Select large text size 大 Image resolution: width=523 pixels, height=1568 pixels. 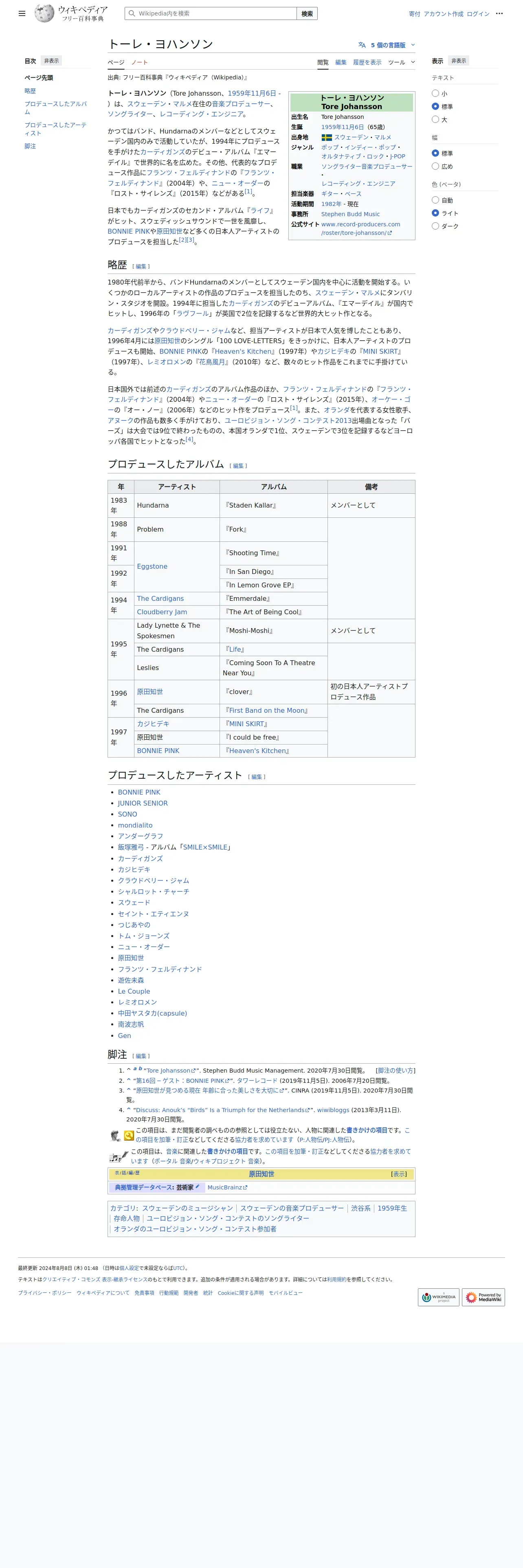[x=435, y=119]
